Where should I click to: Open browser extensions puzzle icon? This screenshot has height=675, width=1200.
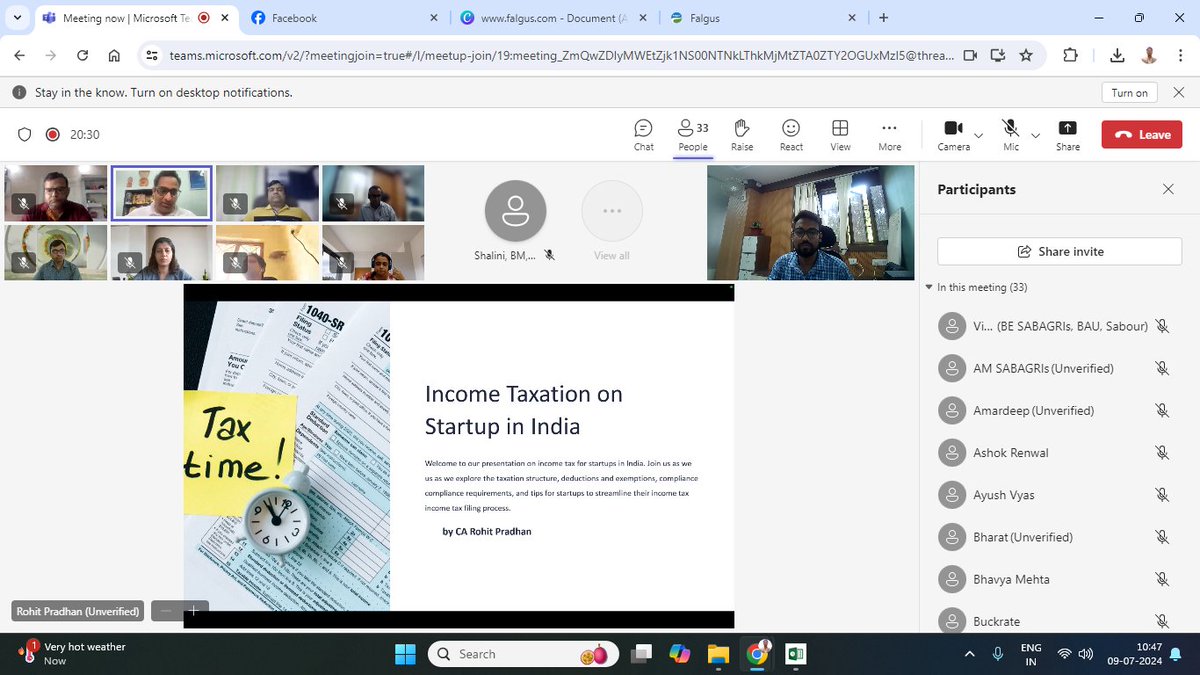coord(1070,56)
